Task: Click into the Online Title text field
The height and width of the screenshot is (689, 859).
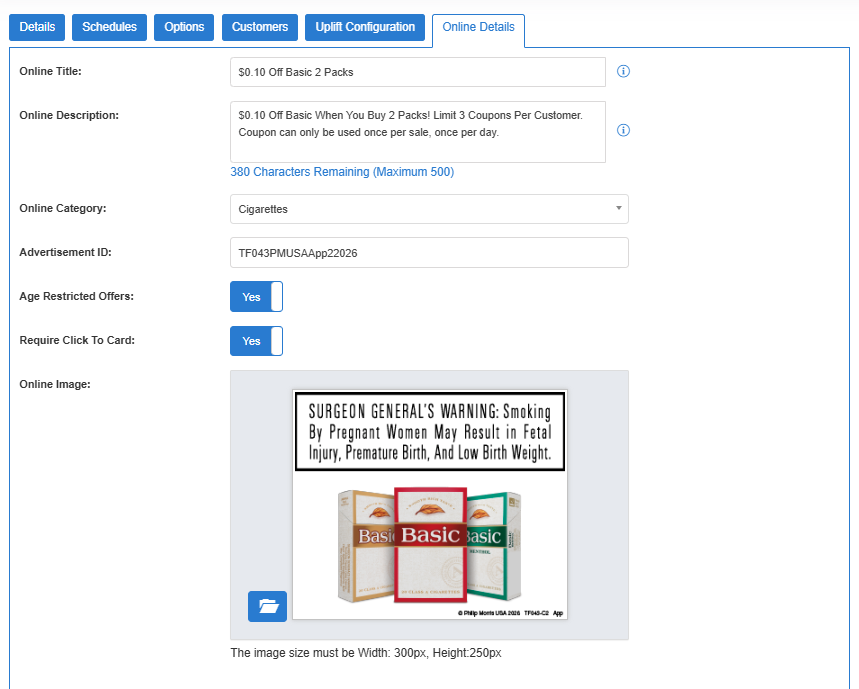Action: click(x=417, y=72)
